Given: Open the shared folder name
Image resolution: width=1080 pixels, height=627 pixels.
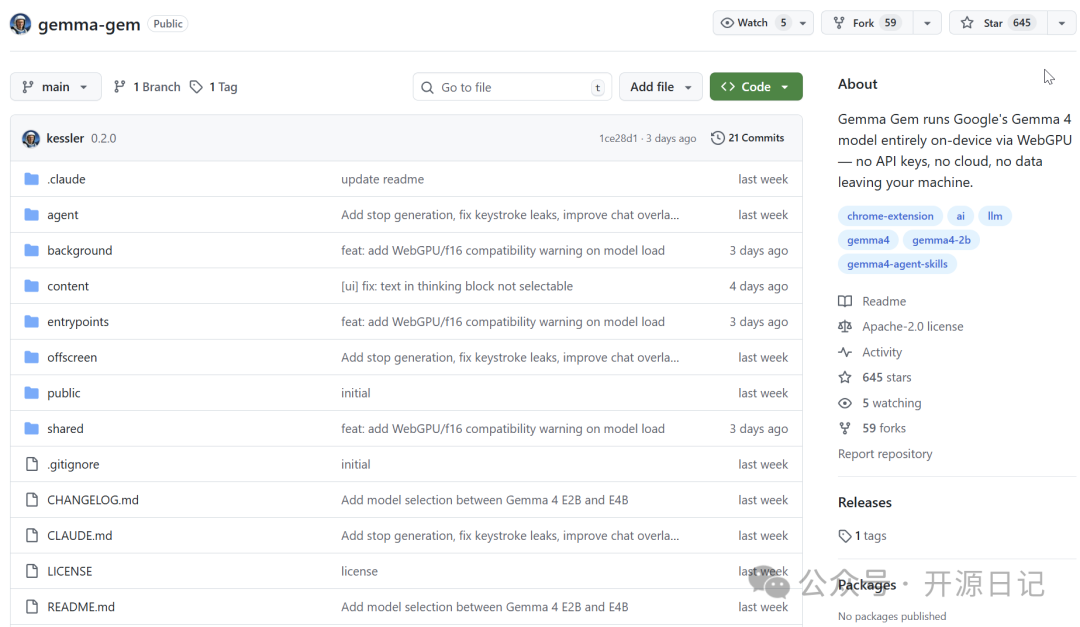Looking at the screenshot, I should (65, 429).
